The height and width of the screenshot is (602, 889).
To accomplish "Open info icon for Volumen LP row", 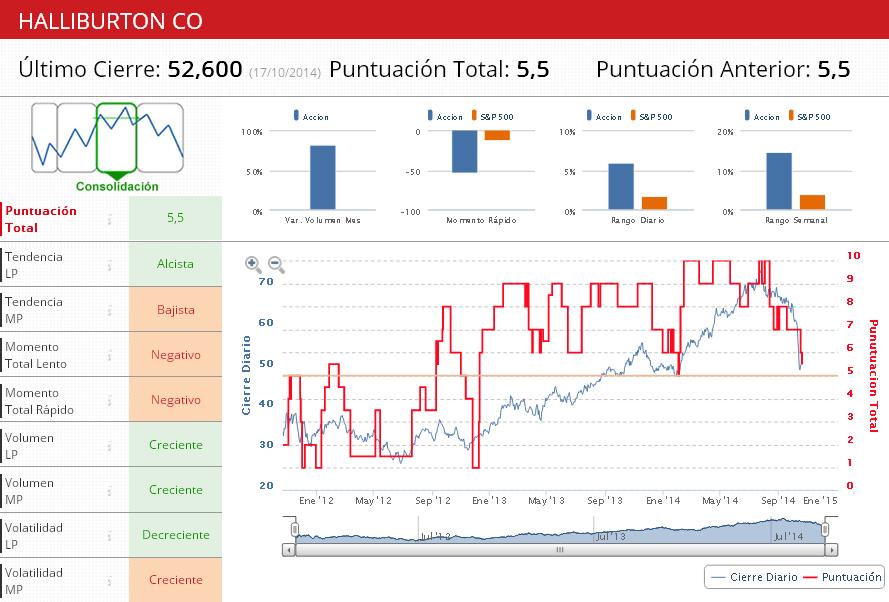I will pyautogui.click(x=109, y=446).
